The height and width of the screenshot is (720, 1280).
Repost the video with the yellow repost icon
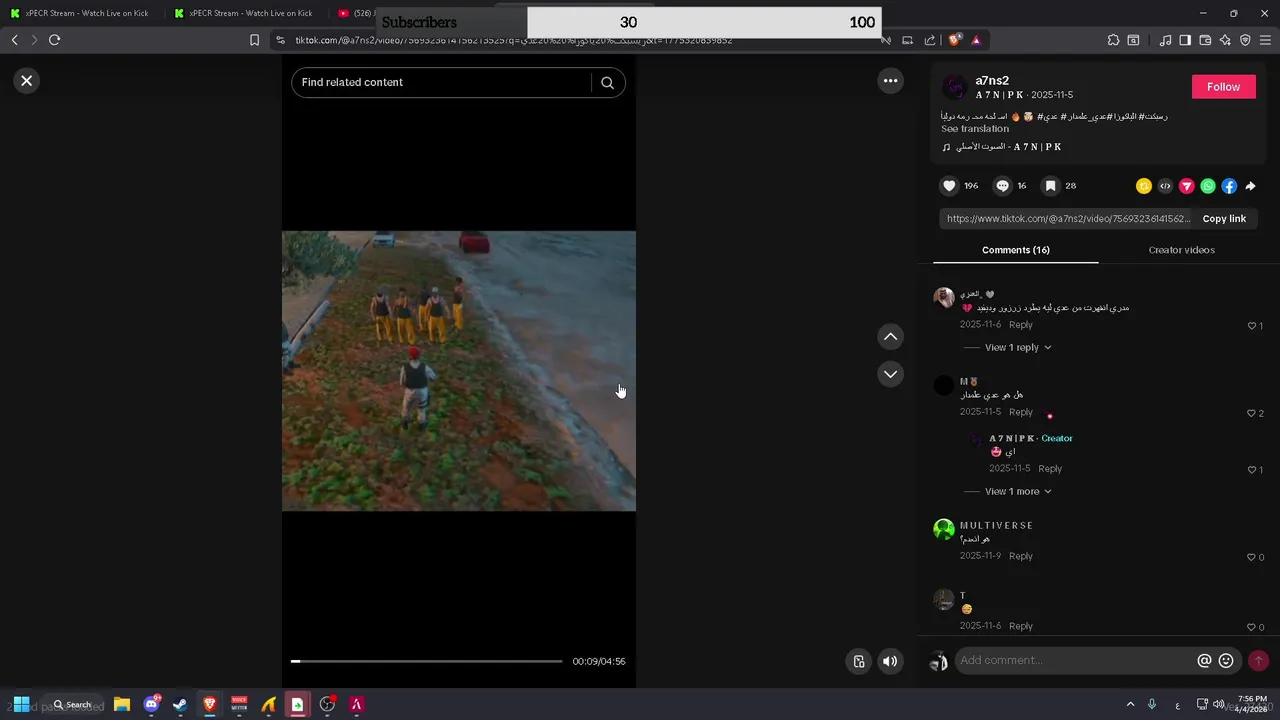click(1144, 186)
